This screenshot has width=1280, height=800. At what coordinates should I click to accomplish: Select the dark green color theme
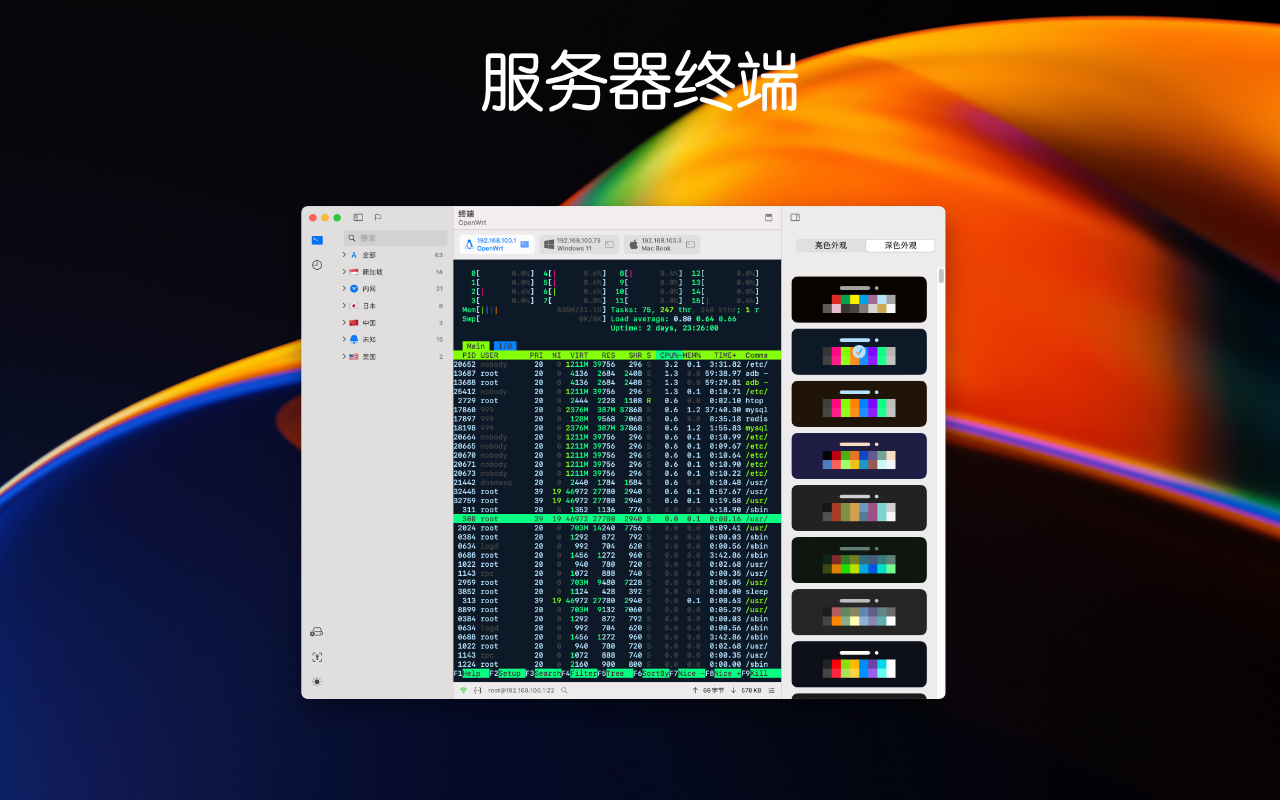(859, 560)
